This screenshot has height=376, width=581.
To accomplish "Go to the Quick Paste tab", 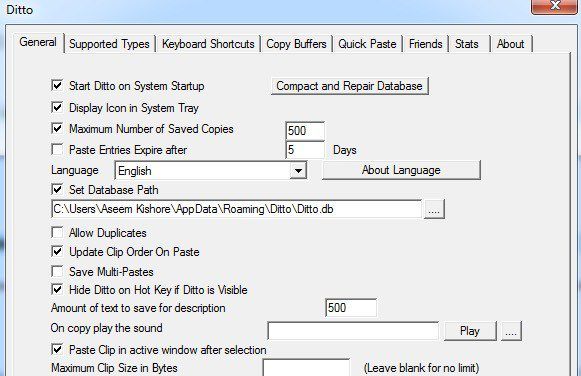I will (x=367, y=44).
